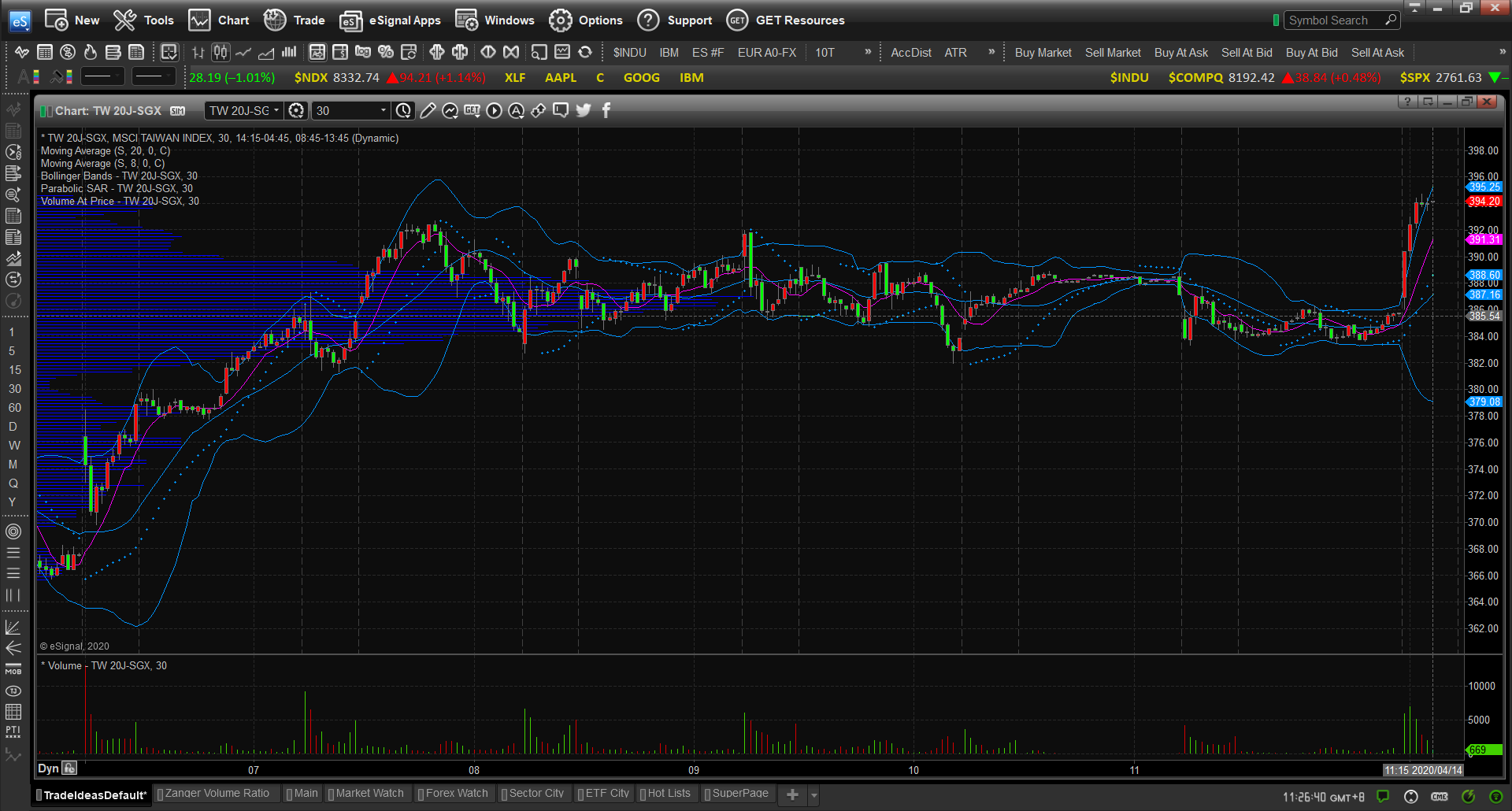Open the Options menu
Viewport: 1512px width, 811px height.
[x=586, y=20]
